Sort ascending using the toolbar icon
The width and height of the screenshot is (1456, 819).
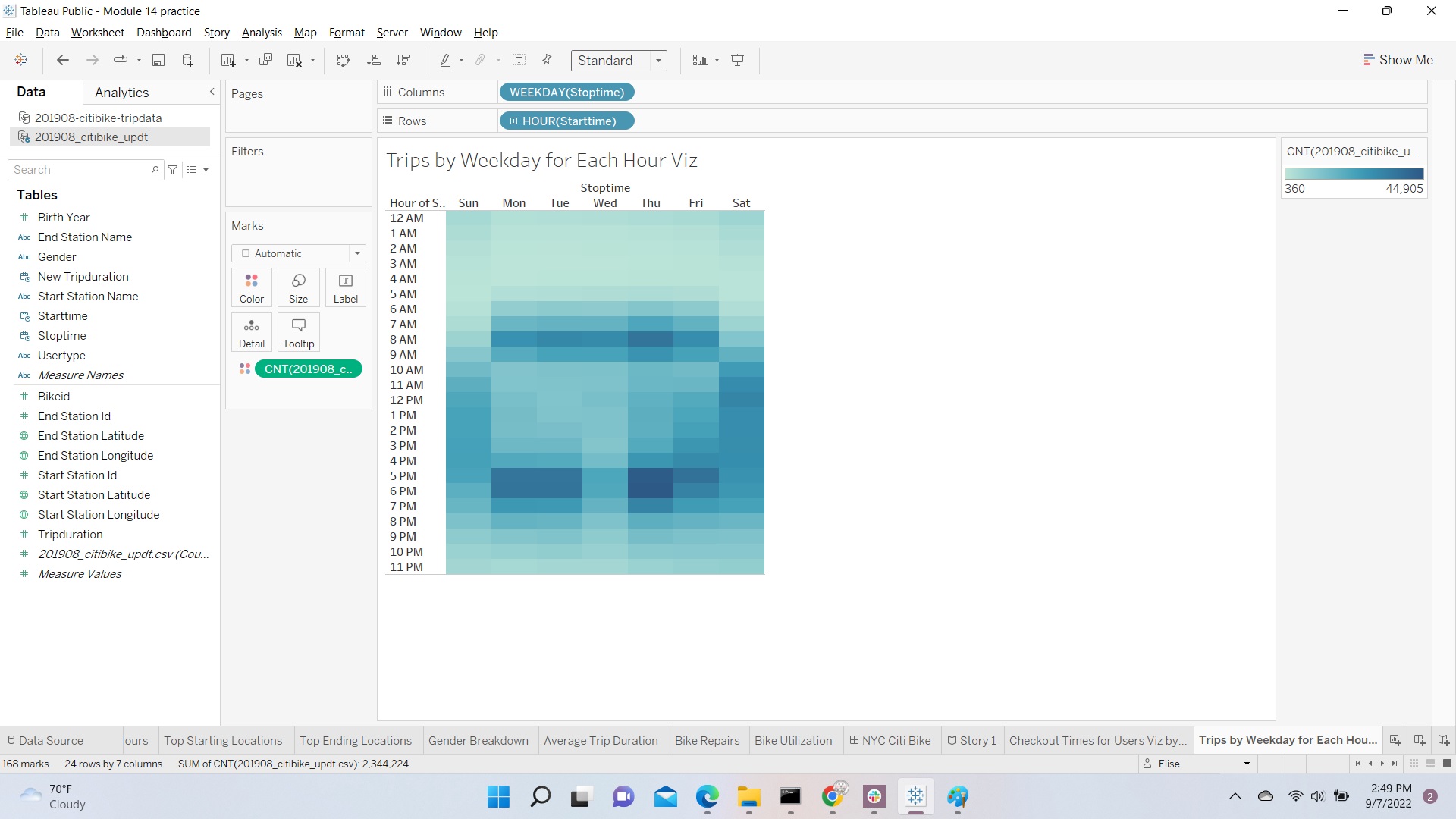point(373,60)
